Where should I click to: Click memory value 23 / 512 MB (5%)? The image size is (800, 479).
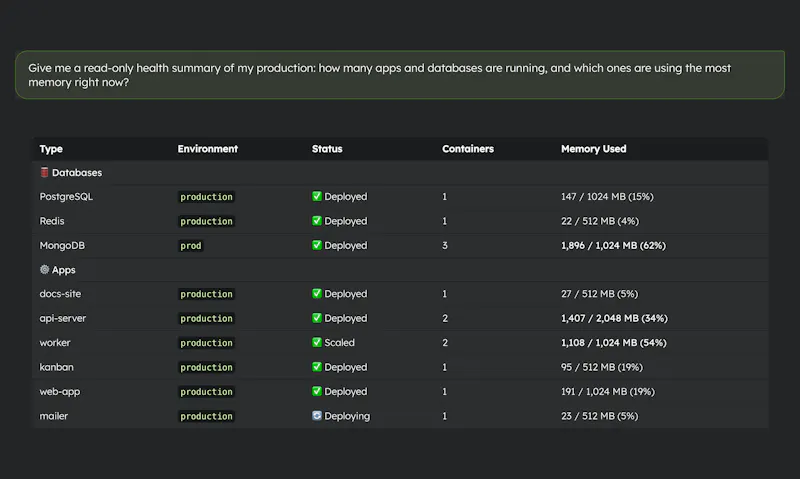(599, 416)
